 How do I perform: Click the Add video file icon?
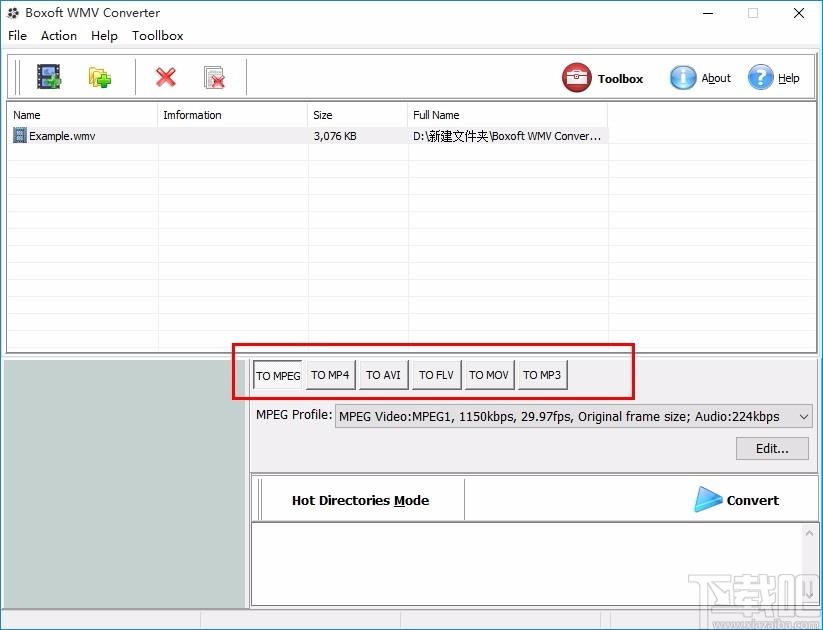pyautogui.click(x=49, y=77)
